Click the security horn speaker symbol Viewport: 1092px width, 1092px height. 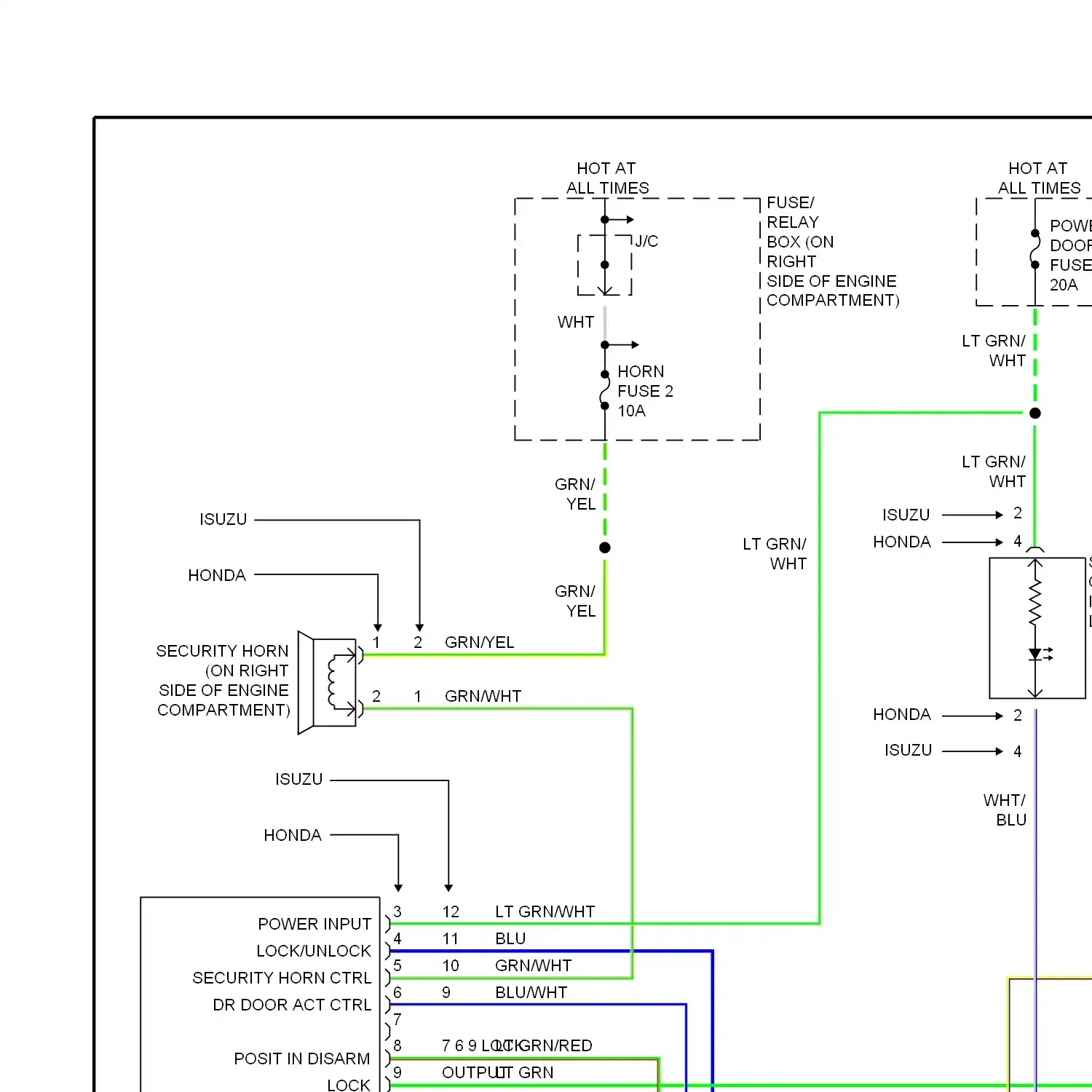click(x=327, y=683)
